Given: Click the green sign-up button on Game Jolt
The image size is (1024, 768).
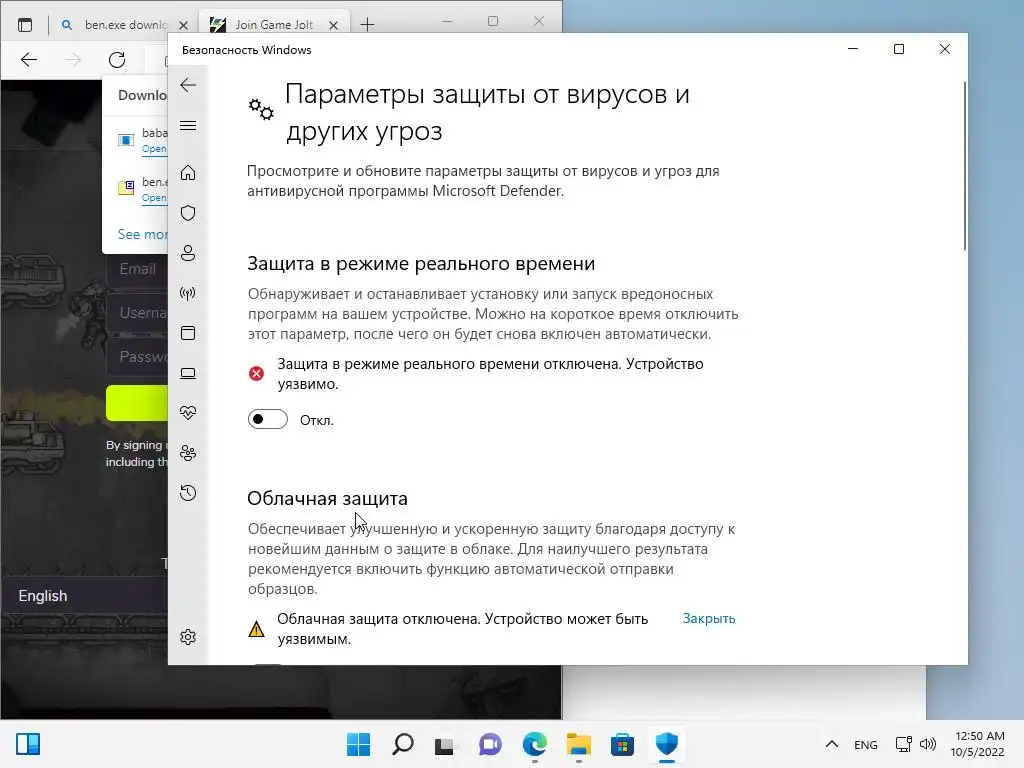Looking at the screenshot, I should 137,403.
